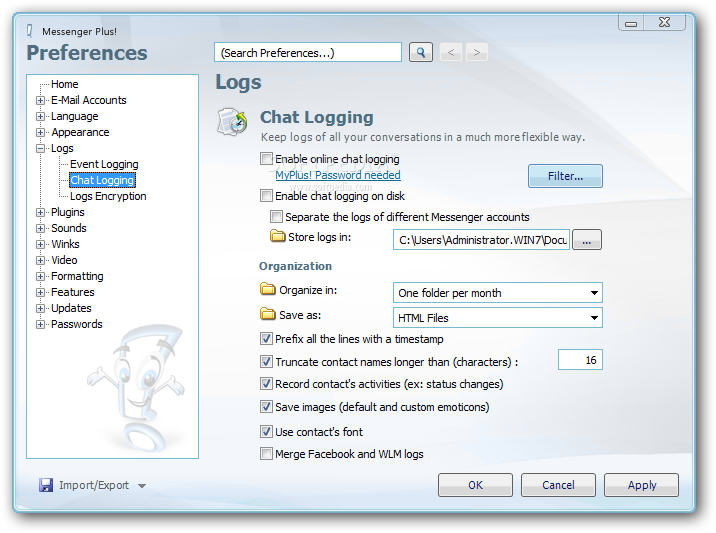This screenshot has width=716, height=533.
Task: Uncheck Use contact's font
Action: click(x=266, y=431)
